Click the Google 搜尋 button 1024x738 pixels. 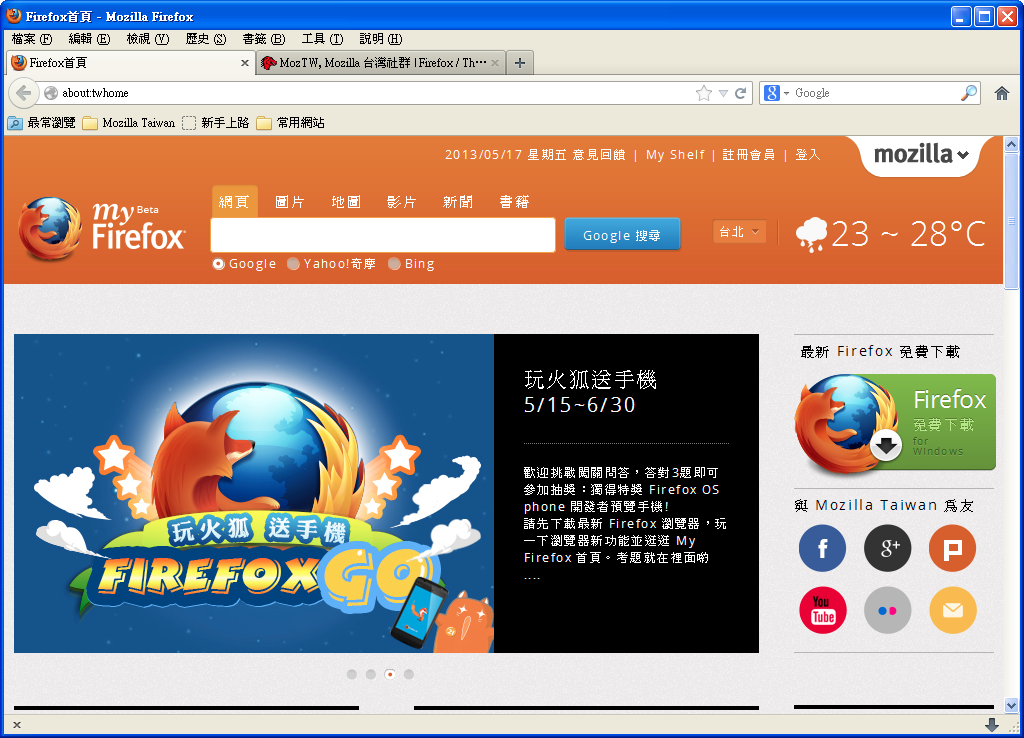pyautogui.click(x=622, y=235)
